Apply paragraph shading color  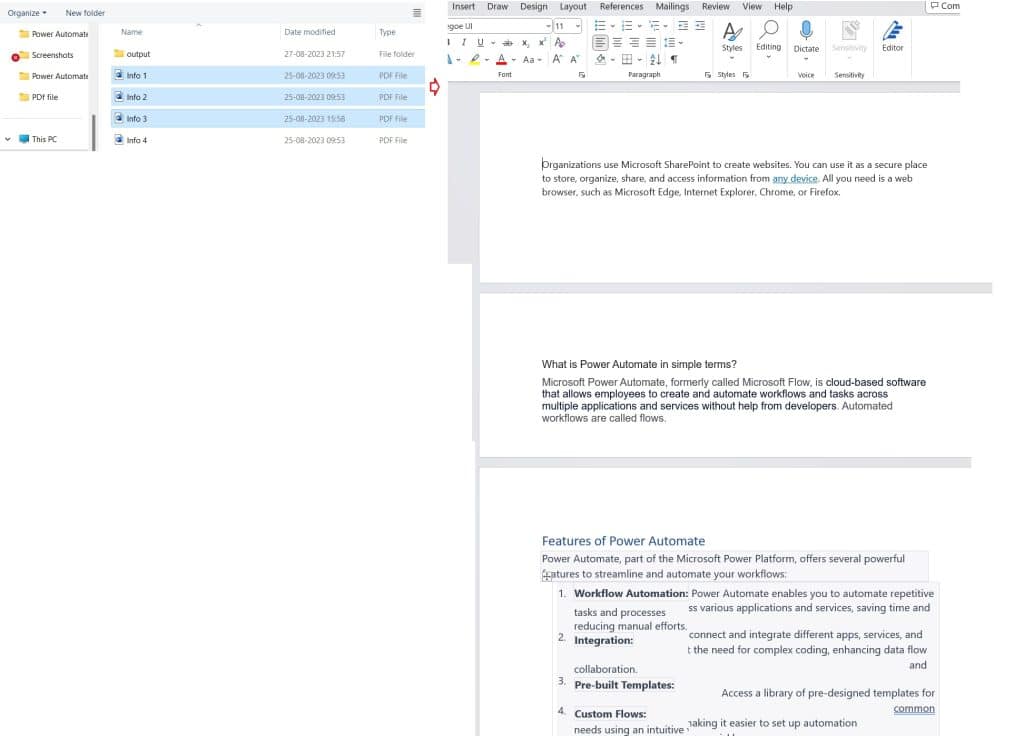coord(600,59)
